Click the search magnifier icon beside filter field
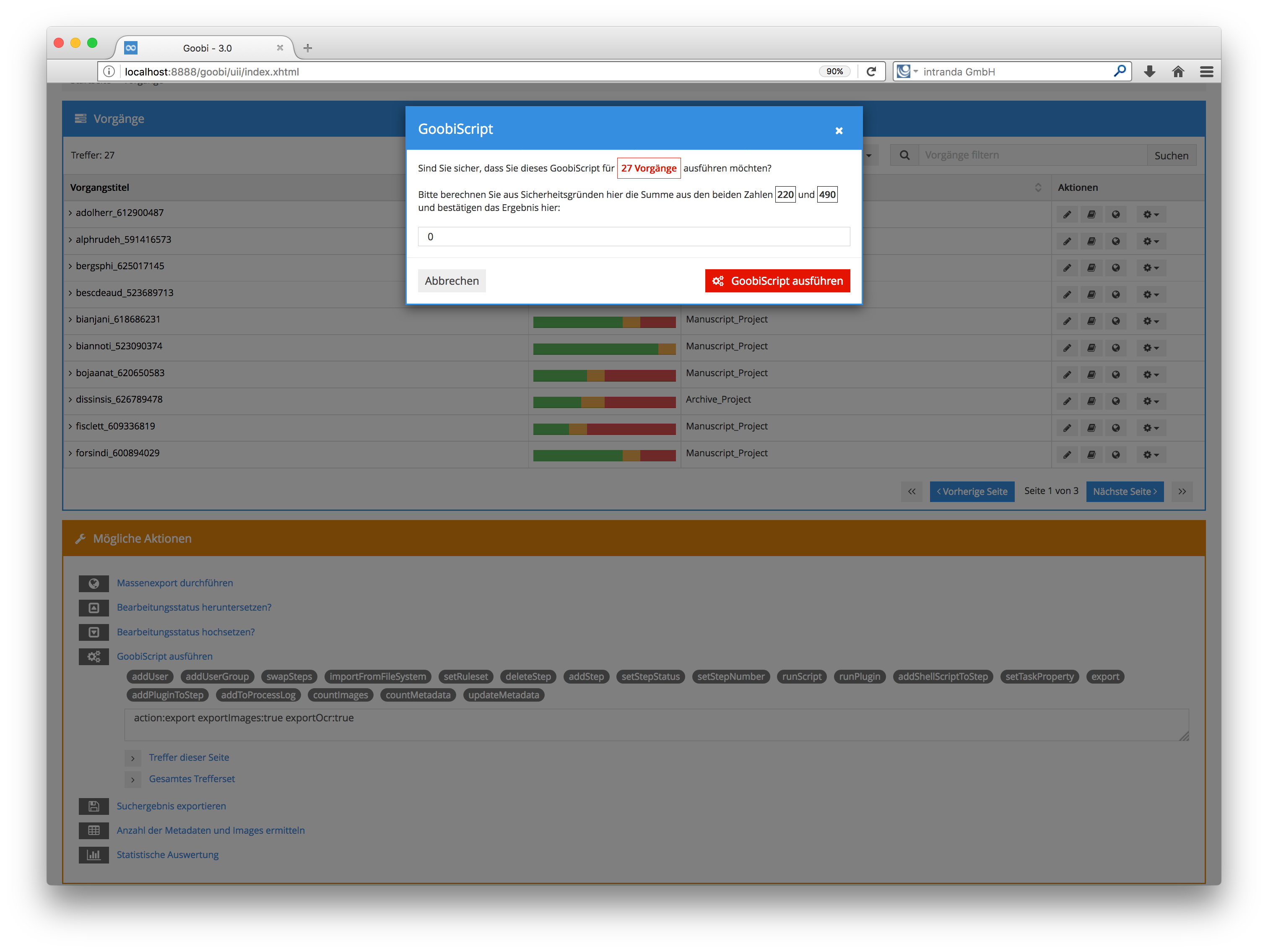The height and width of the screenshot is (952, 1268). click(904, 156)
